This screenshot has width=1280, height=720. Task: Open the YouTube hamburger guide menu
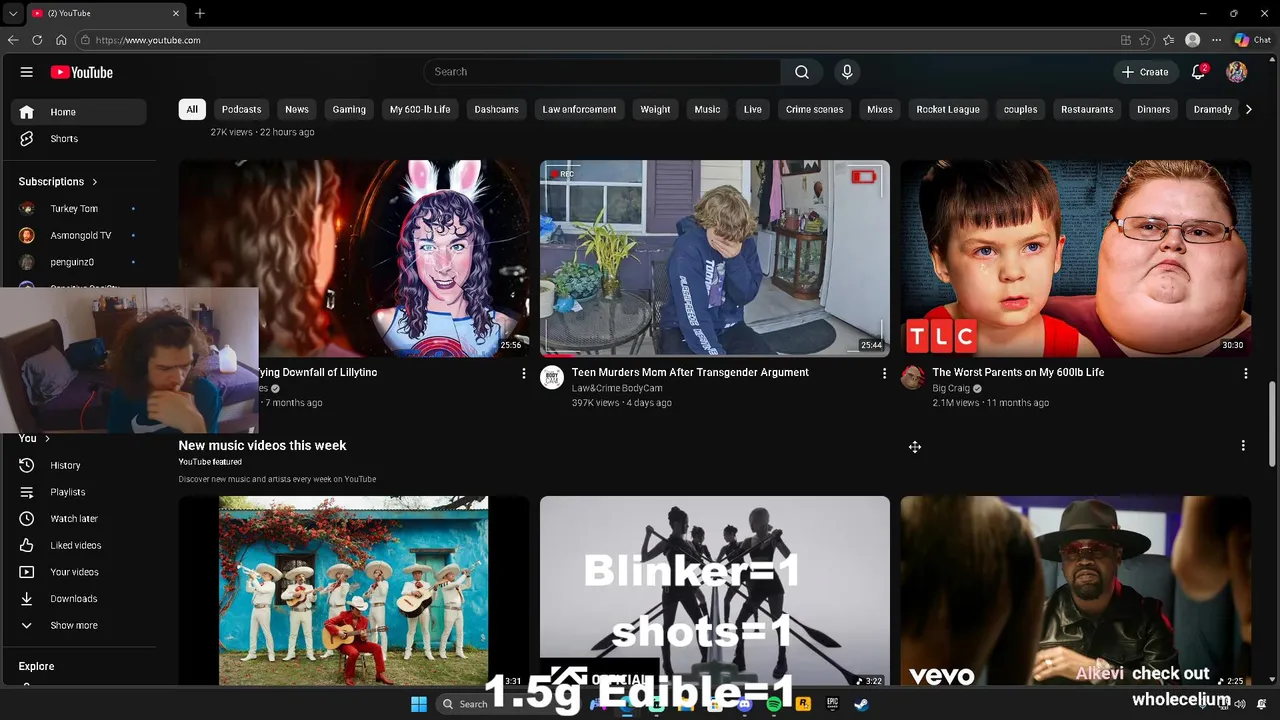(27, 72)
